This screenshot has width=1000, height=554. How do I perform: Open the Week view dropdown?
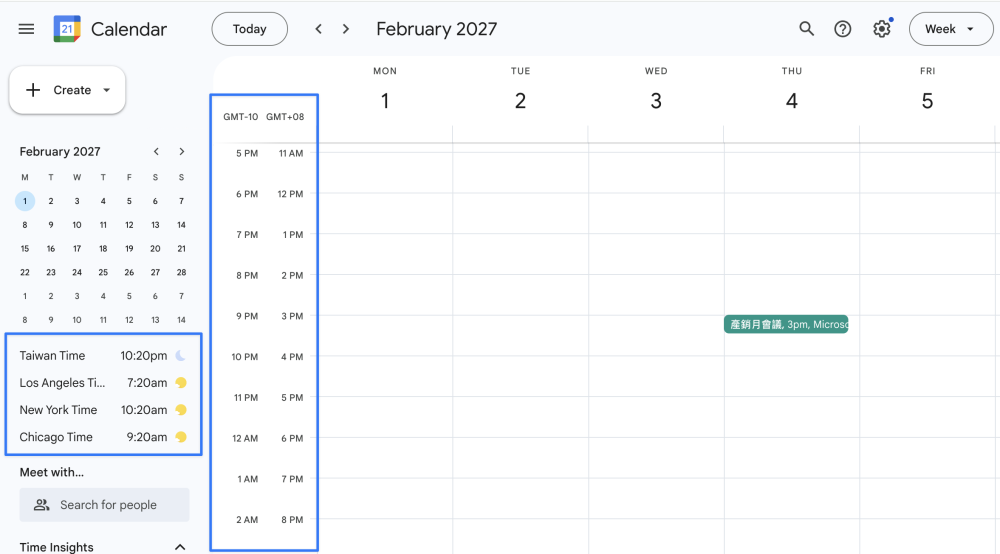pyautogui.click(x=950, y=29)
